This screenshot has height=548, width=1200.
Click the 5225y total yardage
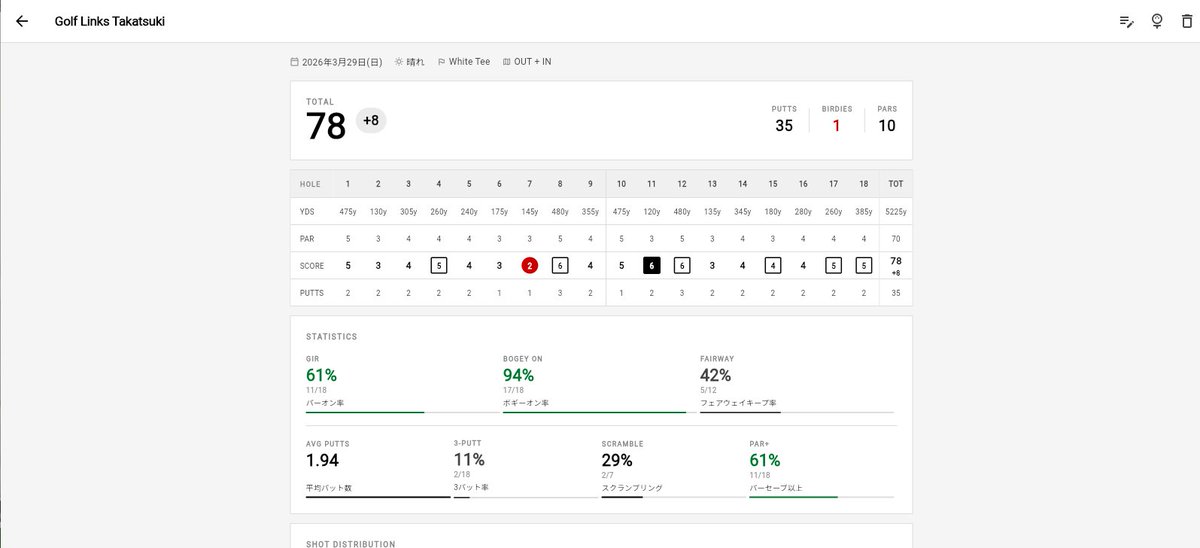coord(896,212)
